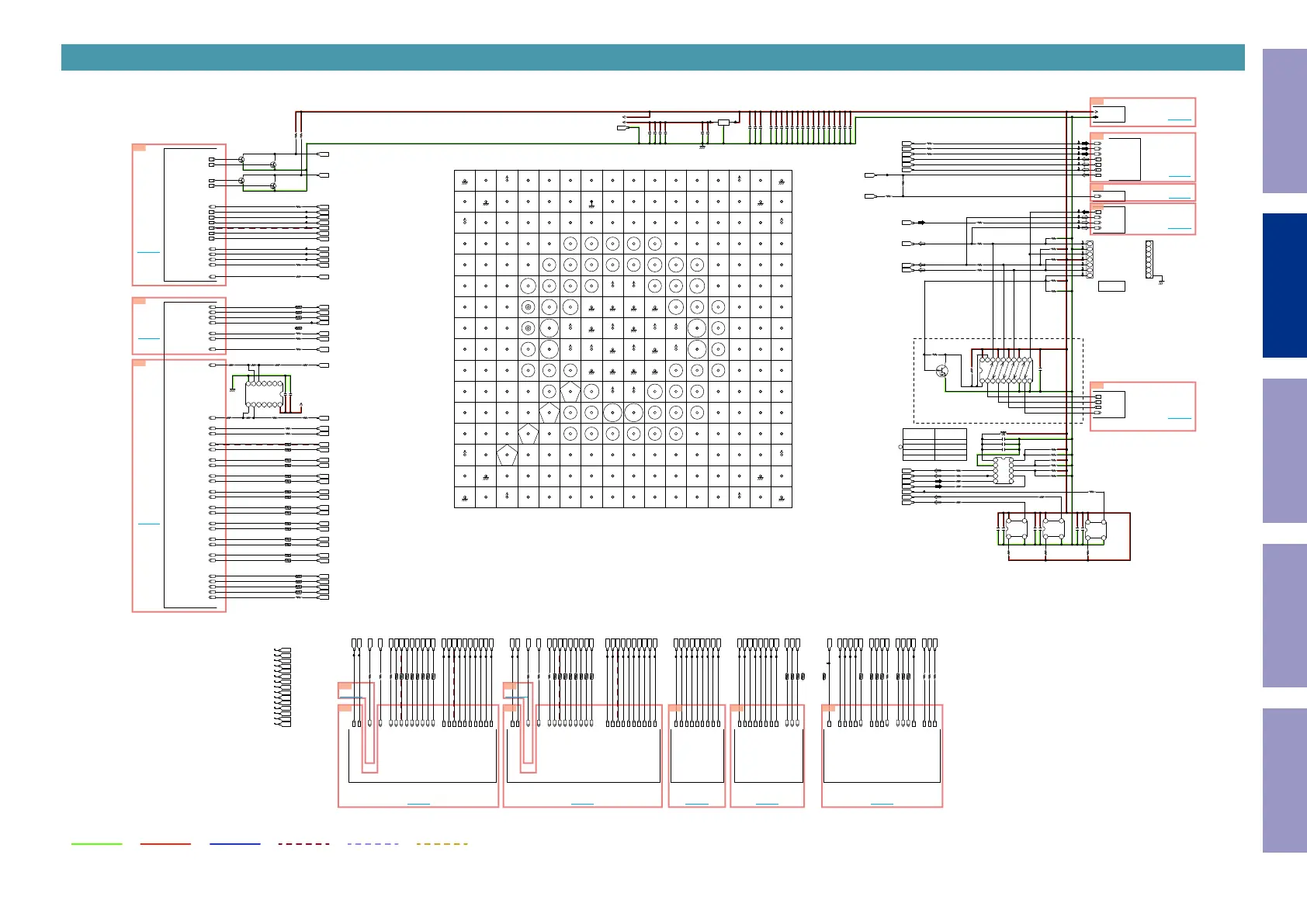Click the dashed yellow legend line
1307x924 pixels.
pos(442,843)
